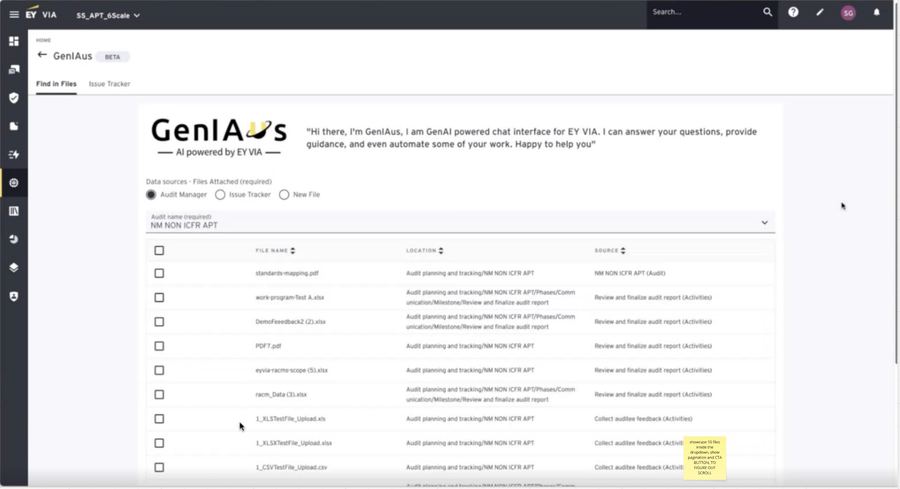900x489 pixels.
Task: Click file name standards-mapping.pdf
Action: click(x=287, y=273)
